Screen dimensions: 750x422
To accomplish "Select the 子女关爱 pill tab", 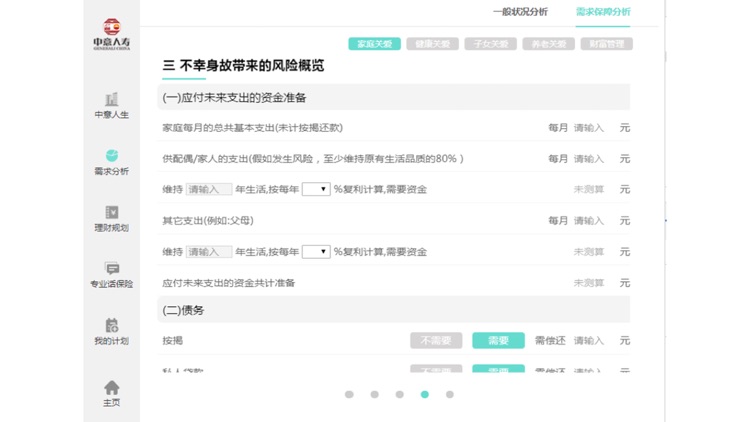I will tap(490, 44).
